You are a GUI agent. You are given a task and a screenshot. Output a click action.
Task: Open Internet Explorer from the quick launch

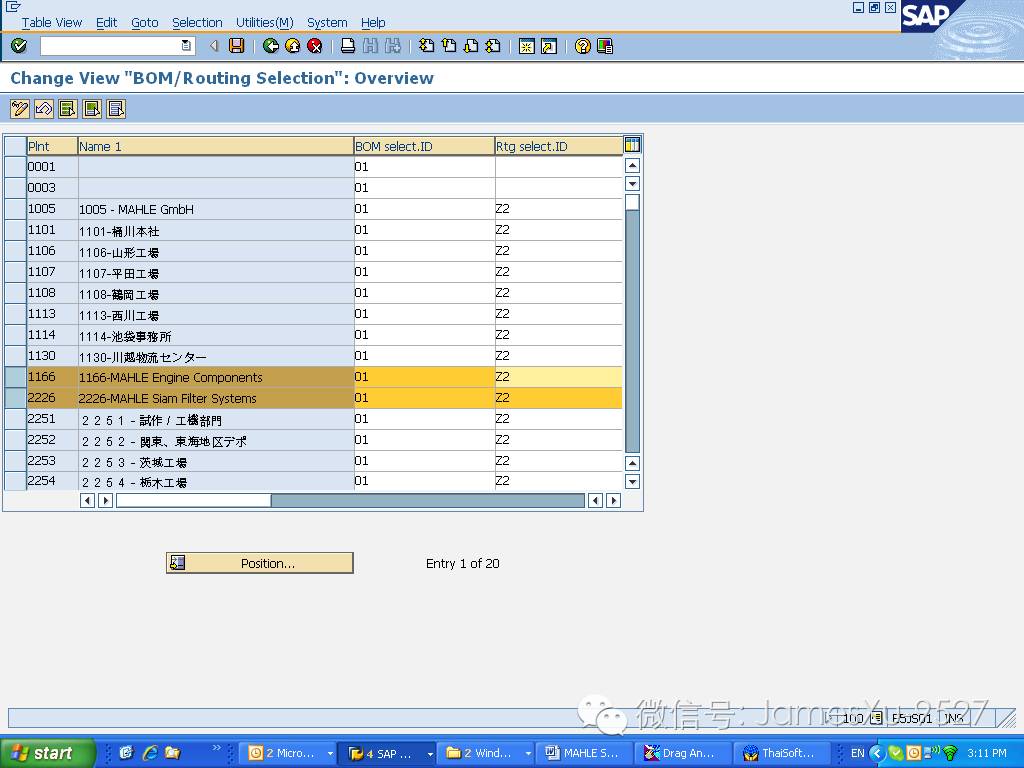coord(150,752)
